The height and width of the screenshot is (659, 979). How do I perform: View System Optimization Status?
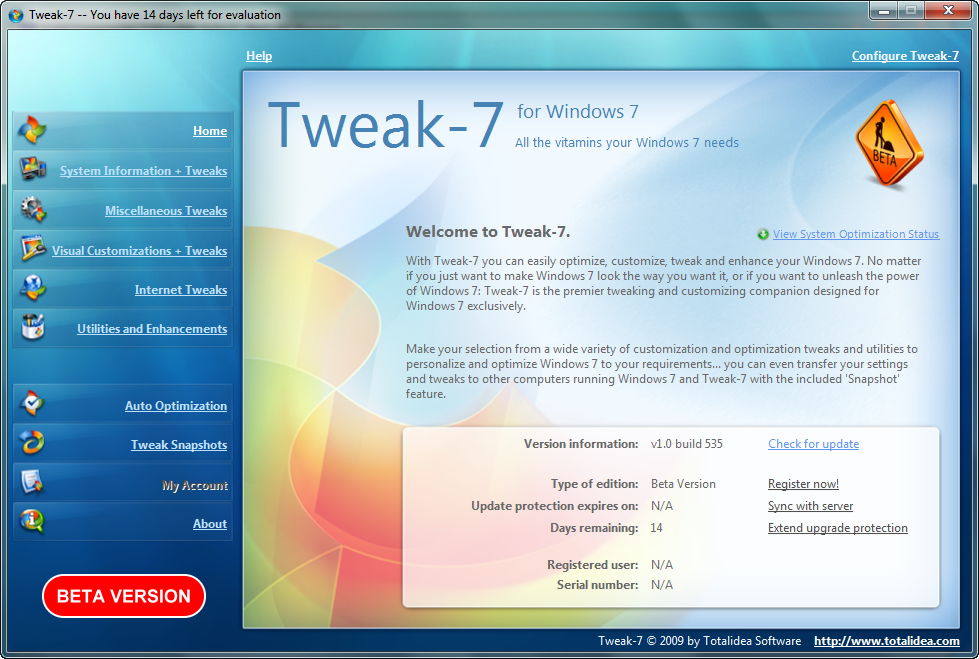tap(856, 234)
